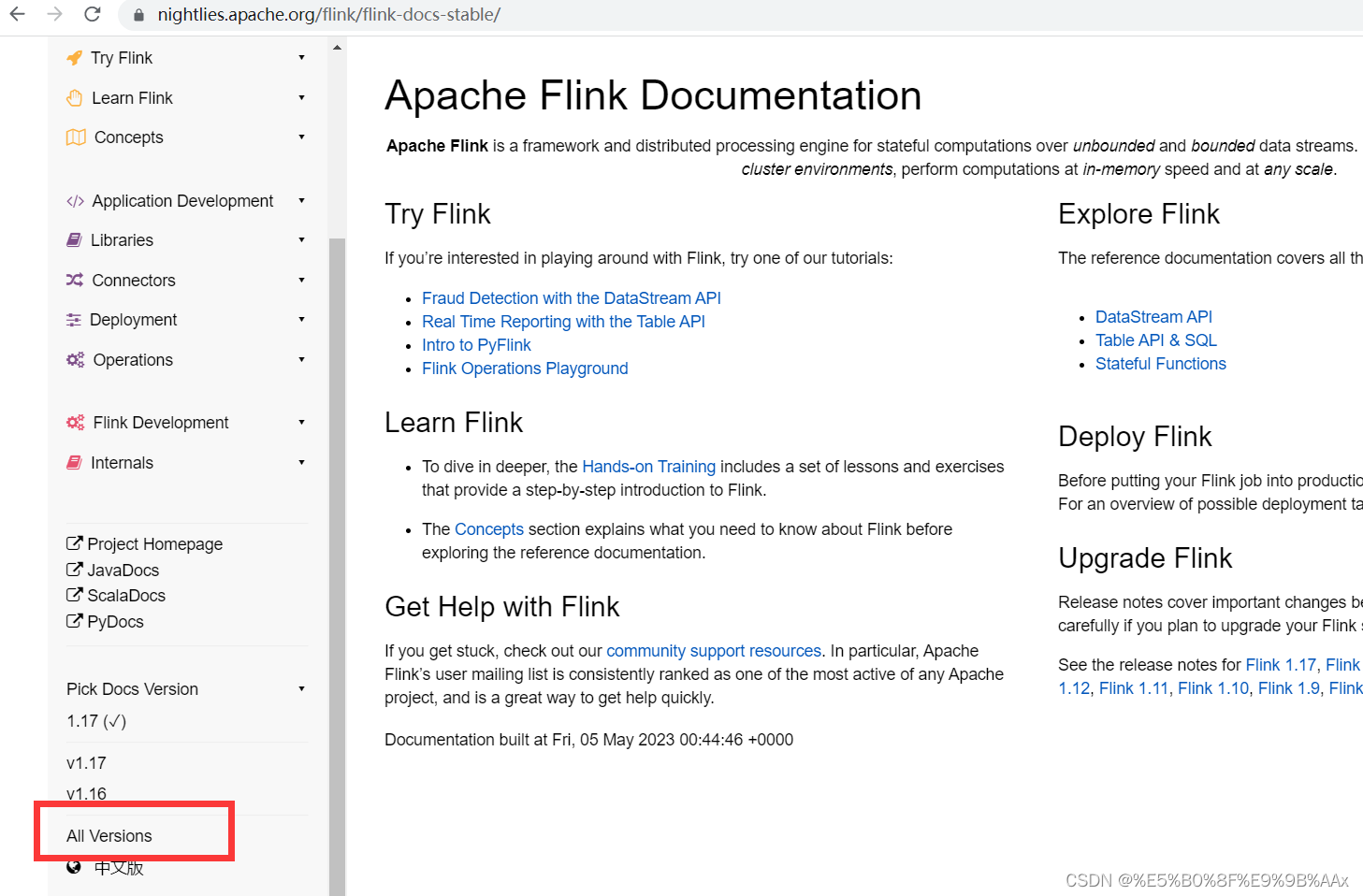Click the Application Development code icon
1363x896 pixels.
[x=75, y=200]
